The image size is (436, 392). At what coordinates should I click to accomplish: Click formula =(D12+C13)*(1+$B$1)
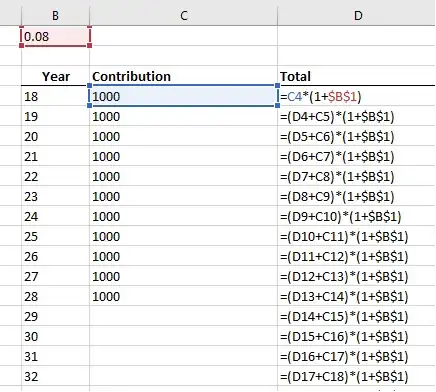(x=357, y=276)
